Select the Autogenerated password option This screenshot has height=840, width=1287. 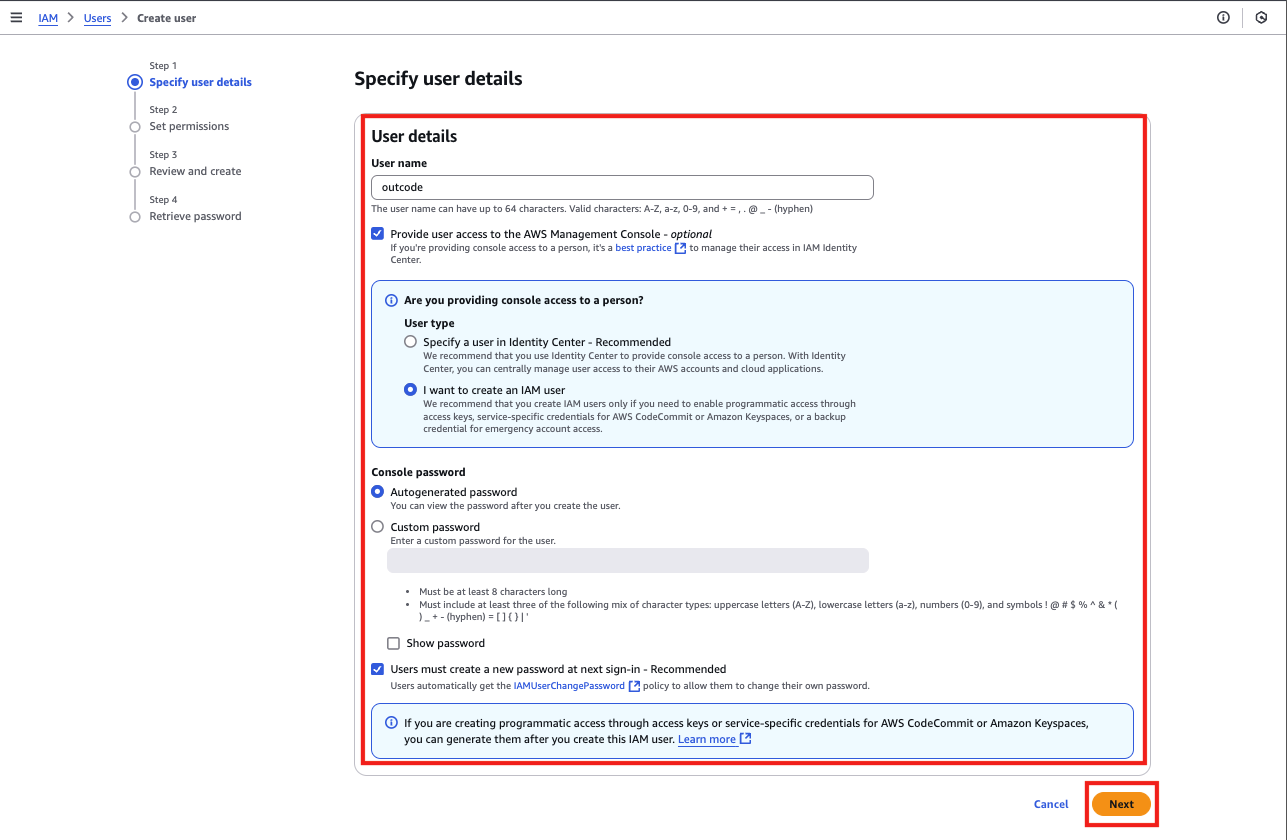[377, 492]
